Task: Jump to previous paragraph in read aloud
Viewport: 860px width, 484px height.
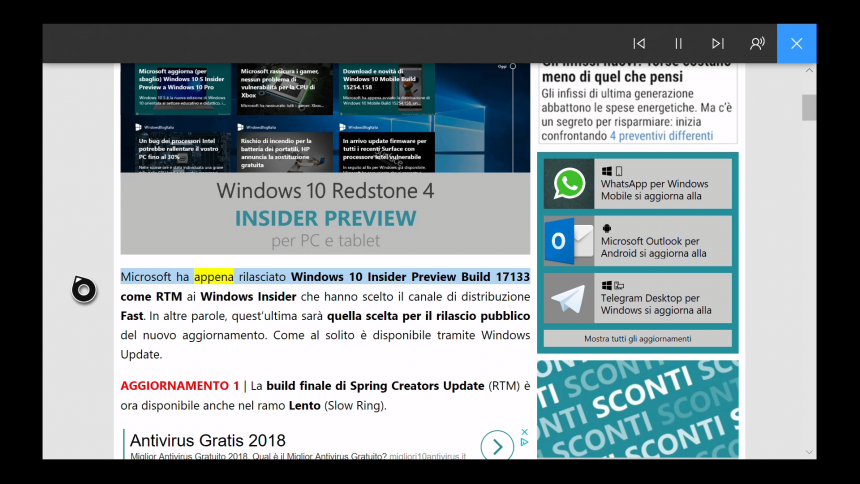Action: tap(639, 43)
